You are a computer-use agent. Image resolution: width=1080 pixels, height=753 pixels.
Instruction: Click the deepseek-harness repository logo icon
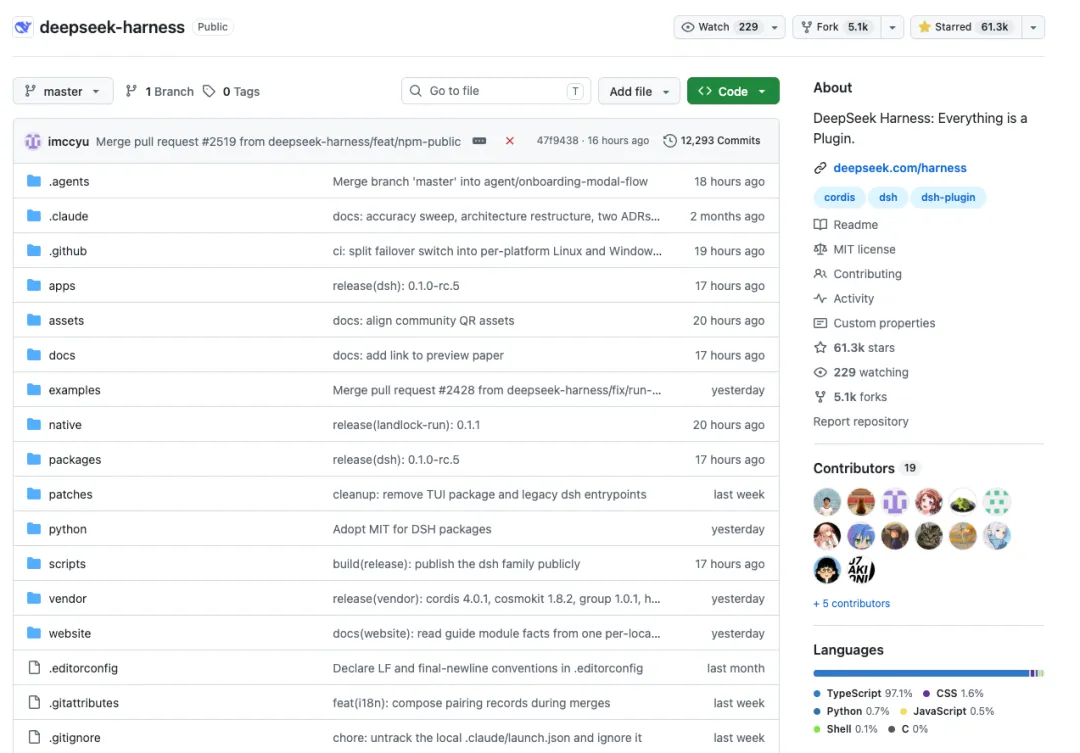(23, 27)
